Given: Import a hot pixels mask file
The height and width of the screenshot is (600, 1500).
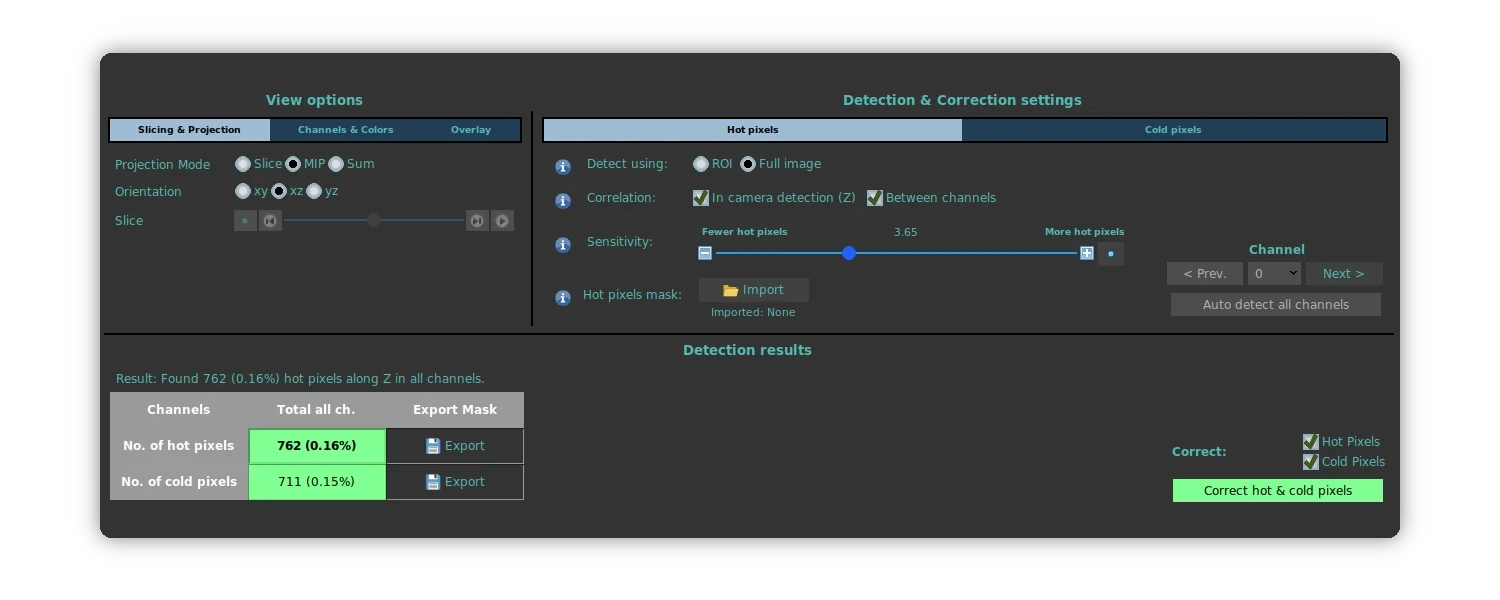Looking at the screenshot, I should [x=754, y=290].
